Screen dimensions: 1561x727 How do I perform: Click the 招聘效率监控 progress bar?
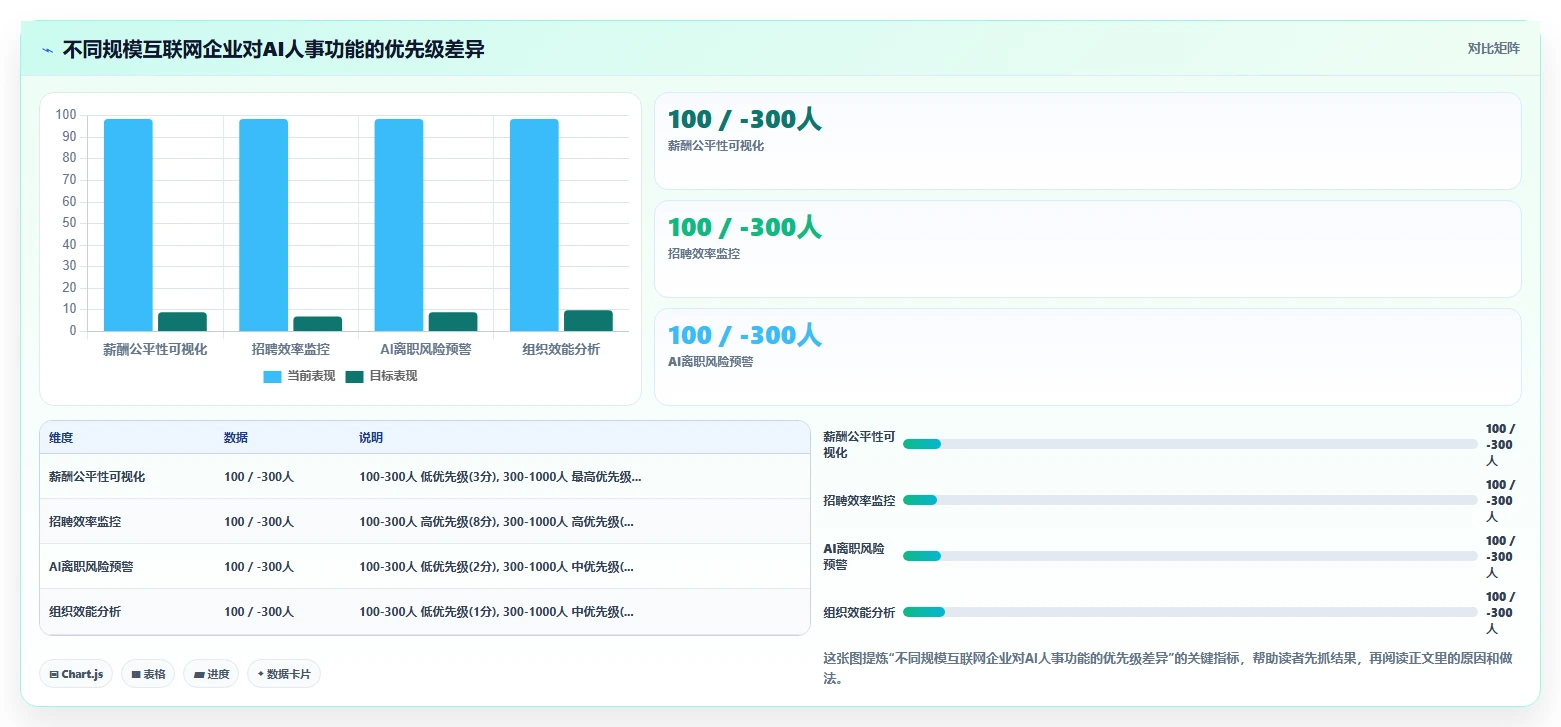1190,500
